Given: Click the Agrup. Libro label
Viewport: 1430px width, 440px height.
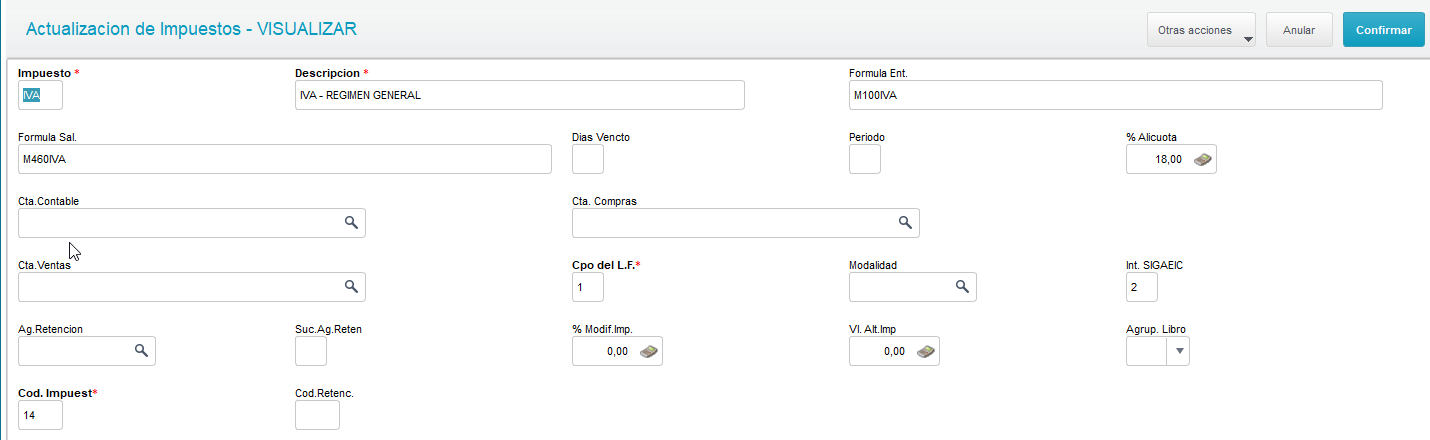Looking at the screenshot, I should pyautogui.click(x=1156, y=329).
